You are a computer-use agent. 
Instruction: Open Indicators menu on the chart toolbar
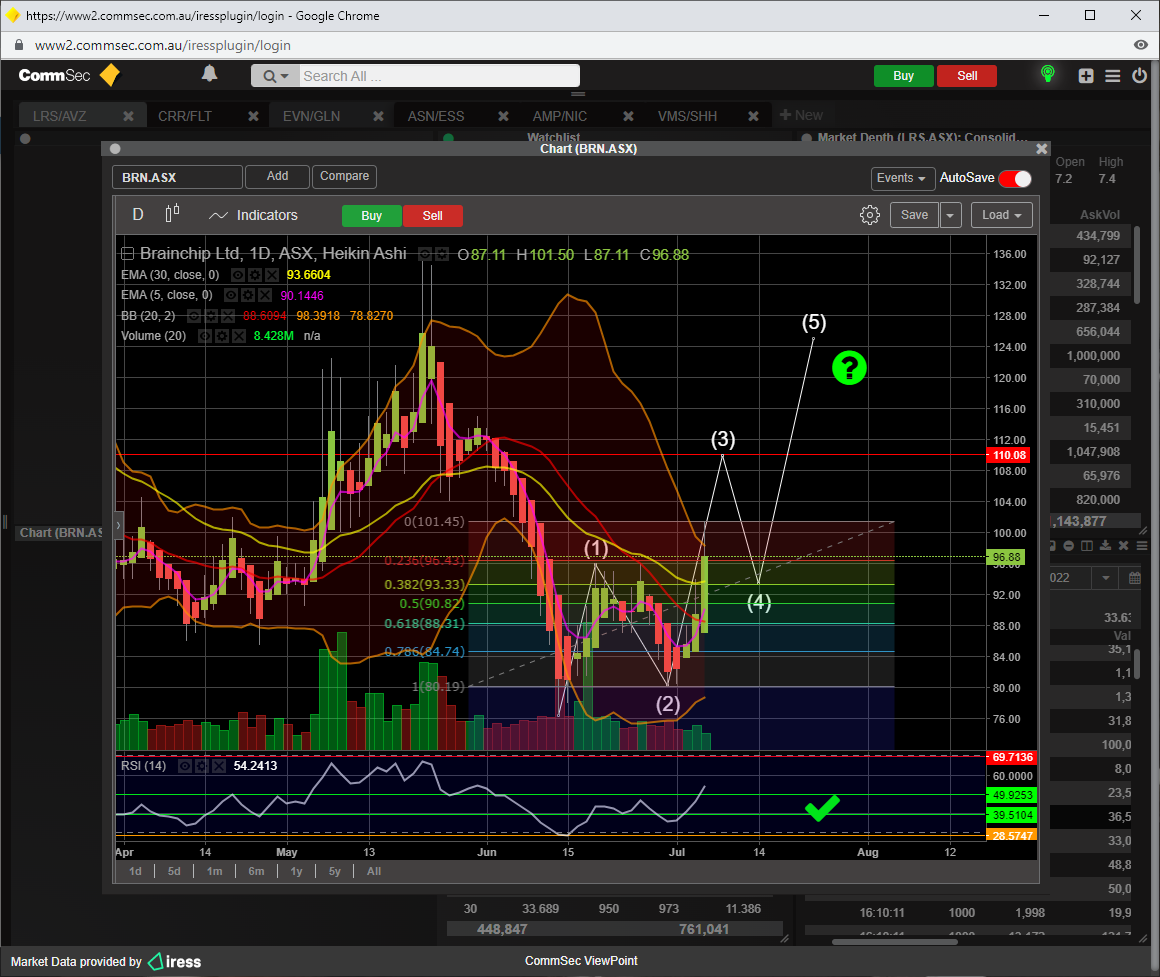click(x=253, y=215)
